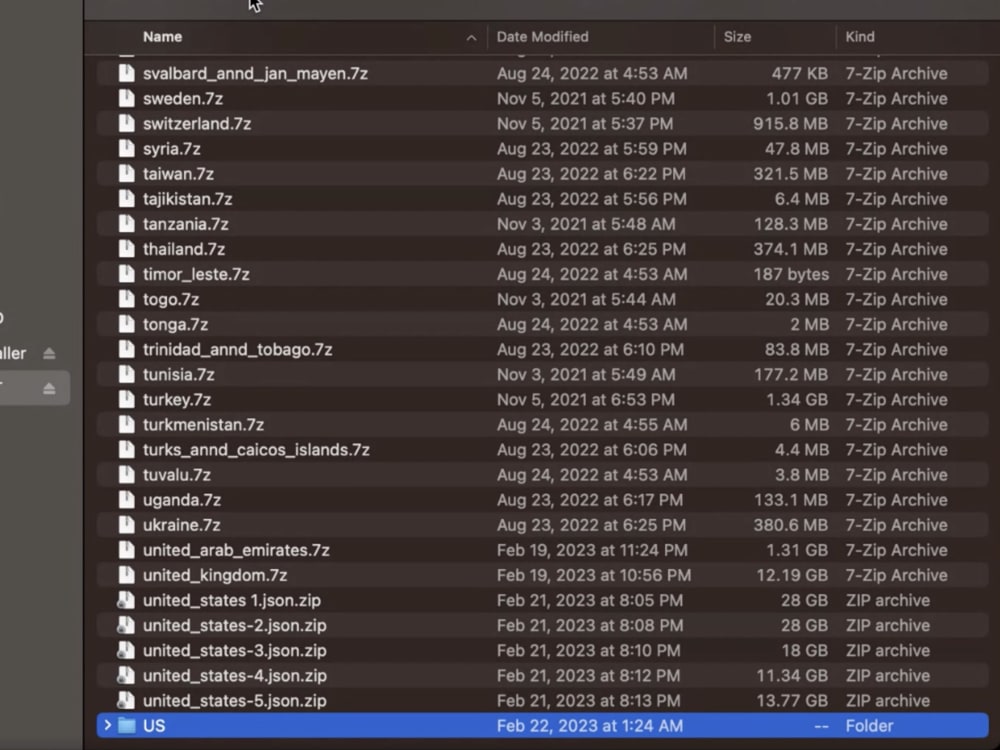
Task: Select the US folder name
Action: click(x=154, y=725)
